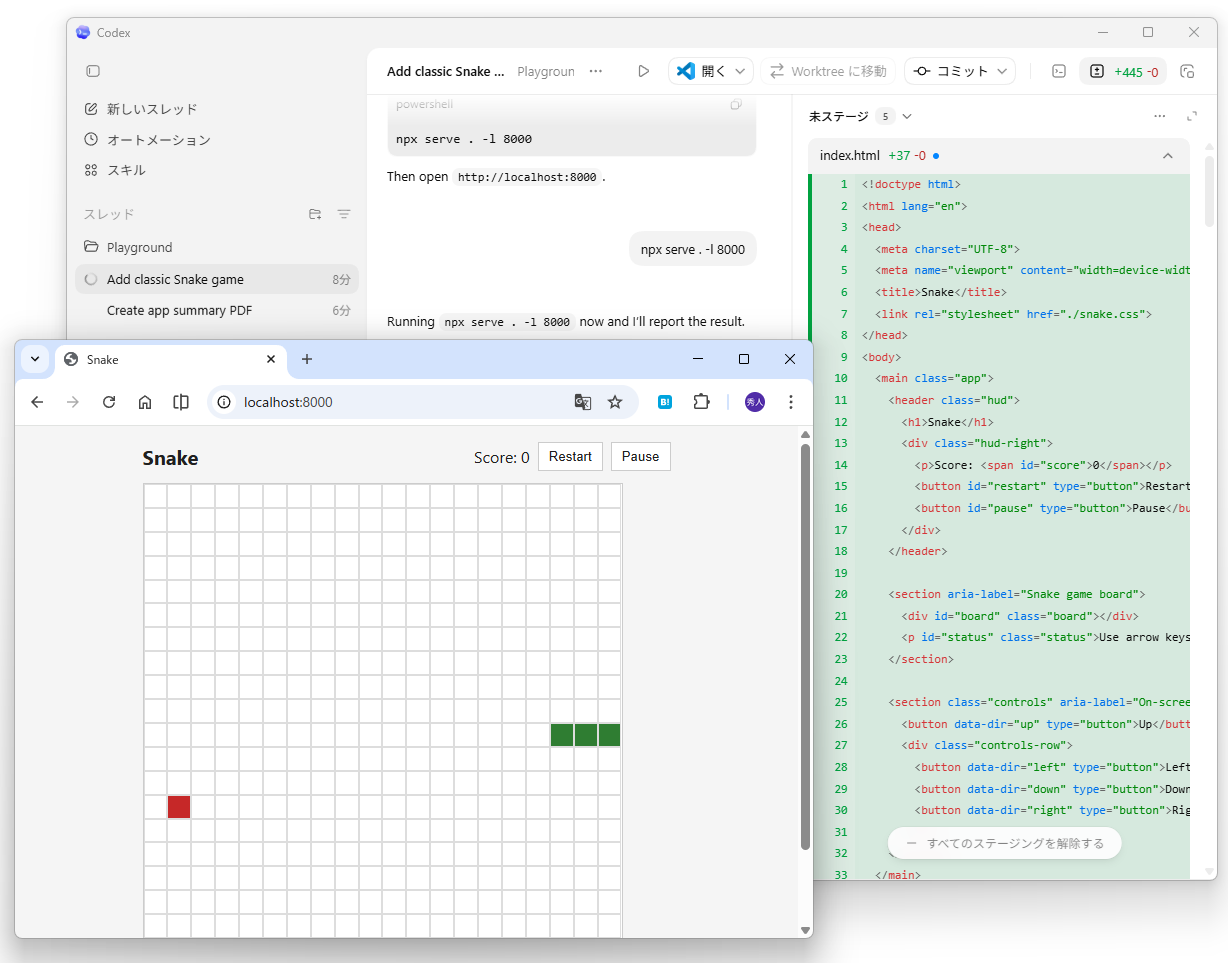Viewport: 1228px width, 963px height.
Task: Expand the コミット dropdown chevron
Action: [x=1003, y=71]
